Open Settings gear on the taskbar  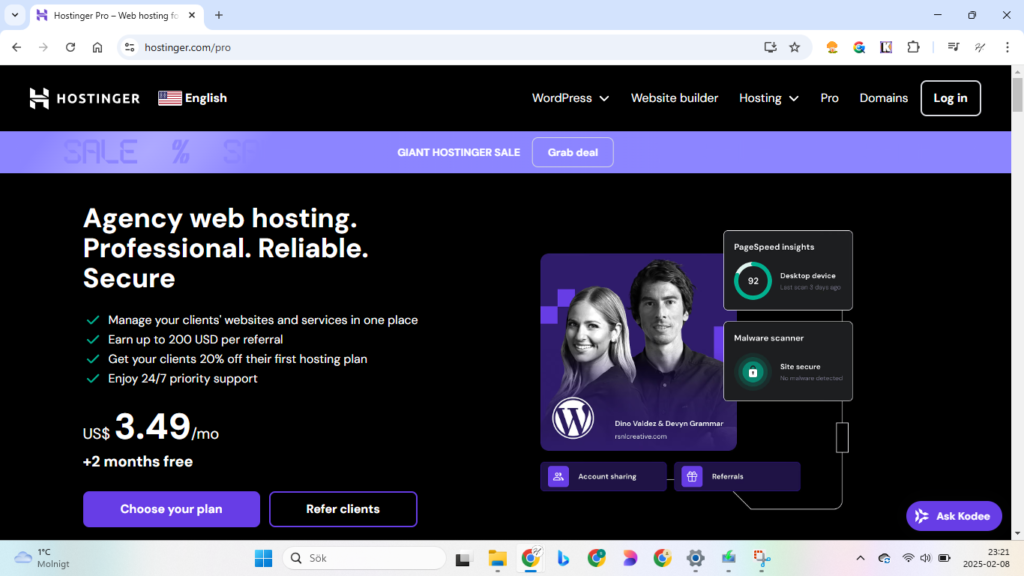[x=696, y=558]
